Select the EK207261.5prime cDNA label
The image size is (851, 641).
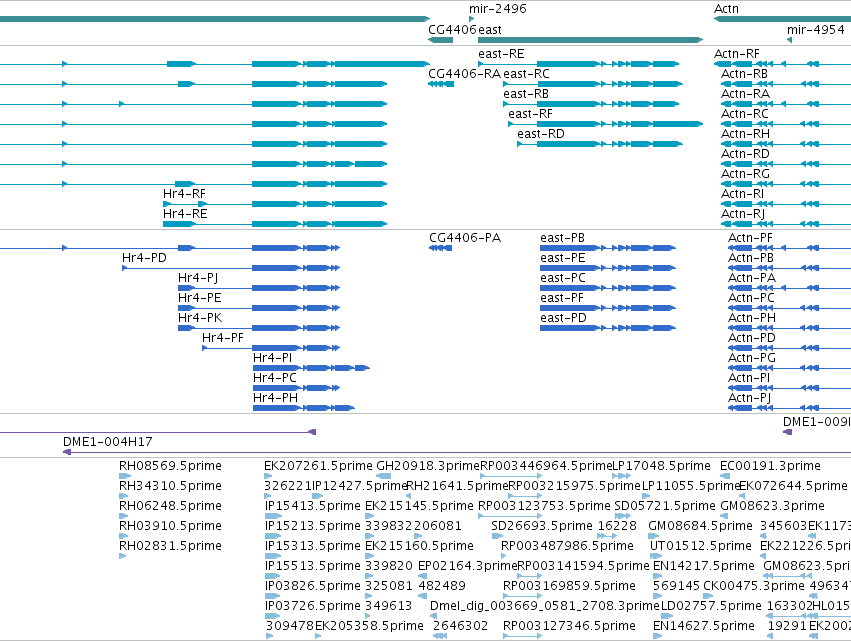(x=318, y=466)
